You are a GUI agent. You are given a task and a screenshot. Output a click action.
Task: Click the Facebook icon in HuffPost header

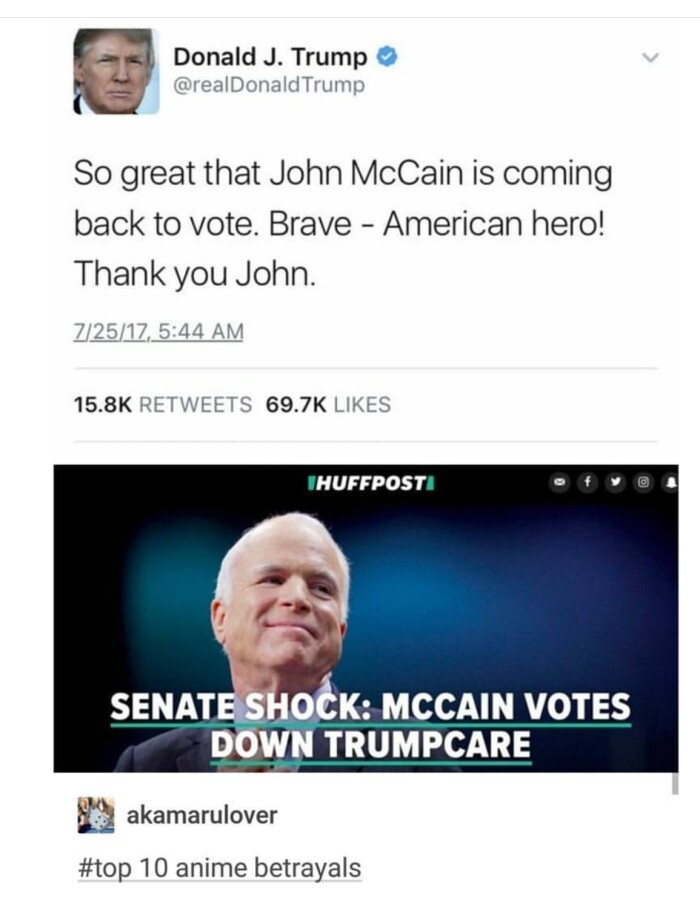click(586, 483)
